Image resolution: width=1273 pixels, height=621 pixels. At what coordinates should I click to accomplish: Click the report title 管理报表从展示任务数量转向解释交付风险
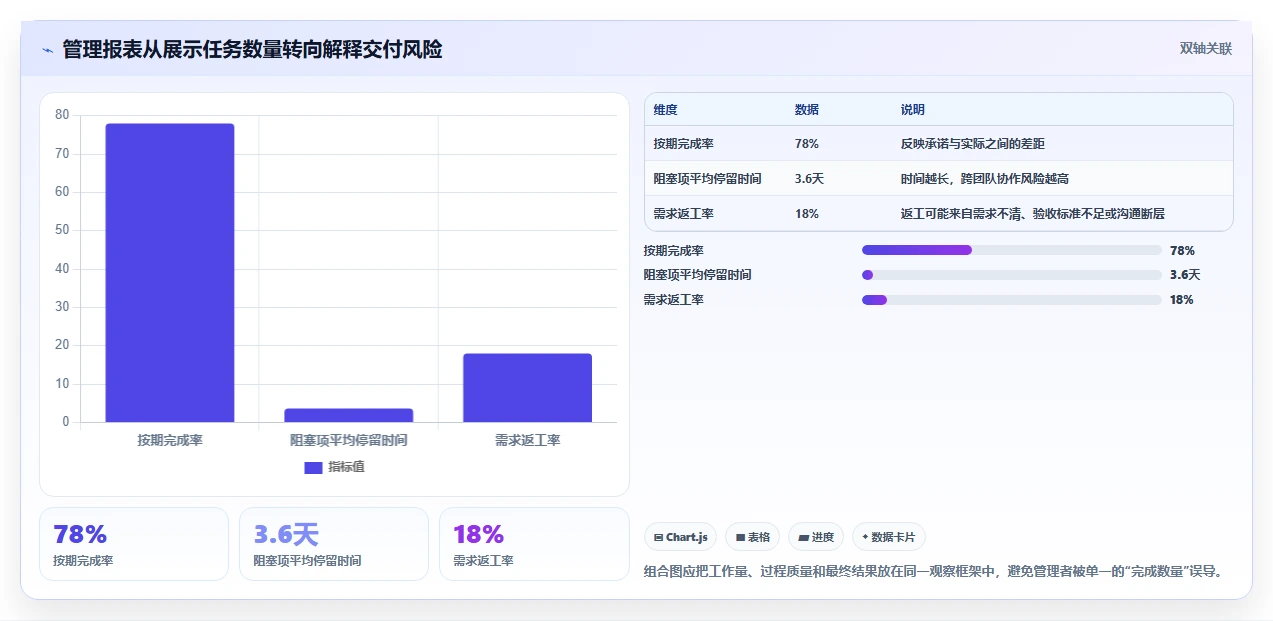252,49
